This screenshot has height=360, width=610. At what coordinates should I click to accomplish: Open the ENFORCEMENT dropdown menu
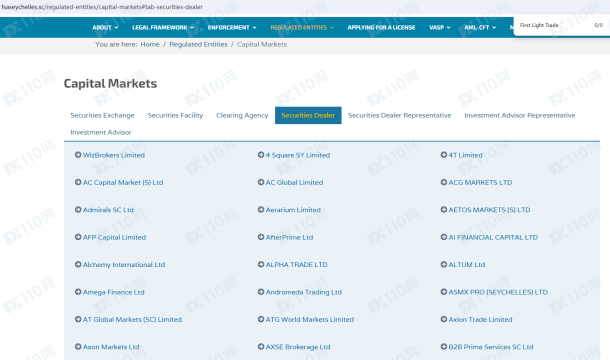(x=232, y=27)
